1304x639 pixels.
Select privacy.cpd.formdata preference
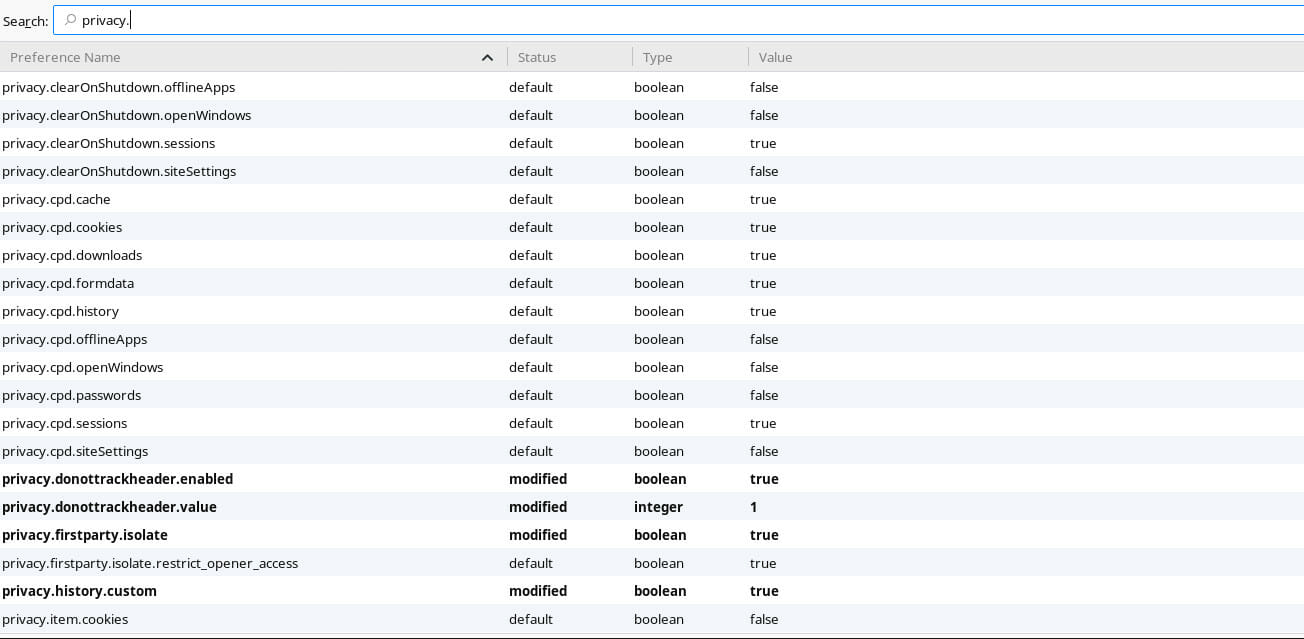(x=68, y=283)
